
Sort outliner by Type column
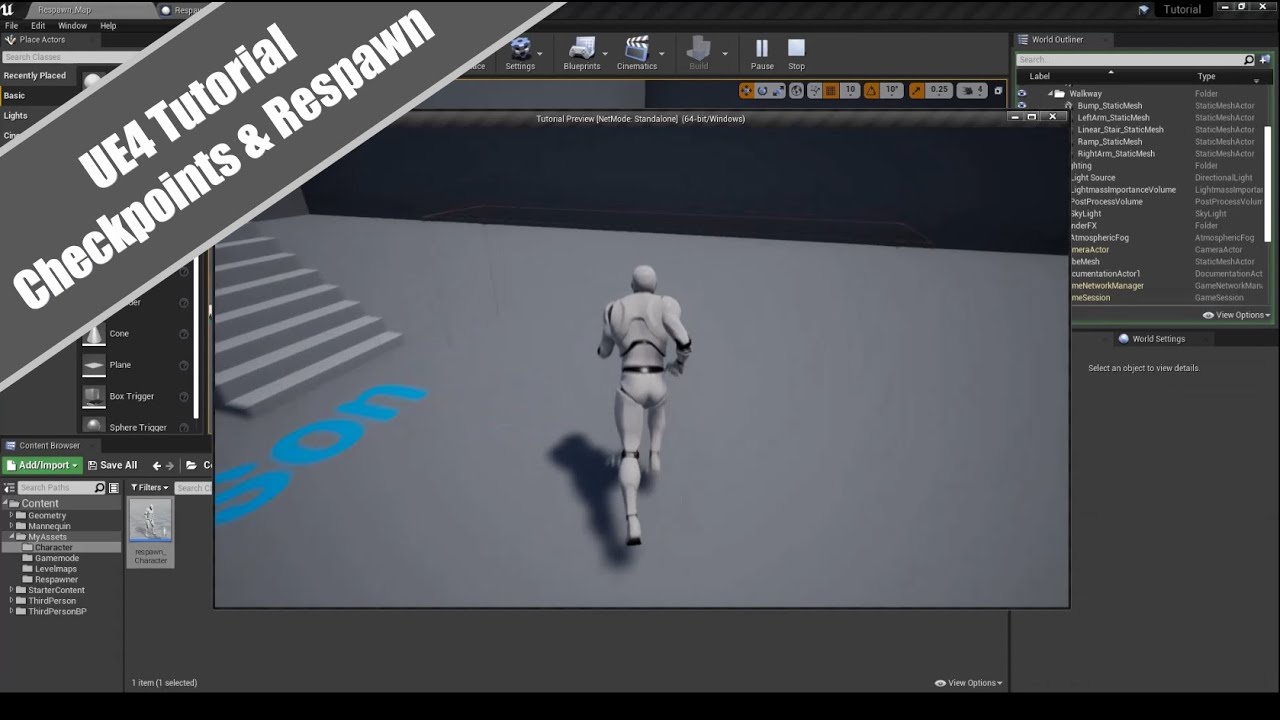(x=1206, y=76)
